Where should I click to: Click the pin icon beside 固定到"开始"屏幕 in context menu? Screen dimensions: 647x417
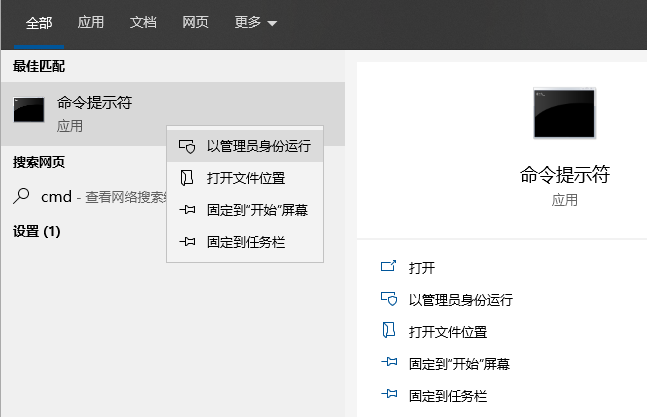click(x=186, y=210)
